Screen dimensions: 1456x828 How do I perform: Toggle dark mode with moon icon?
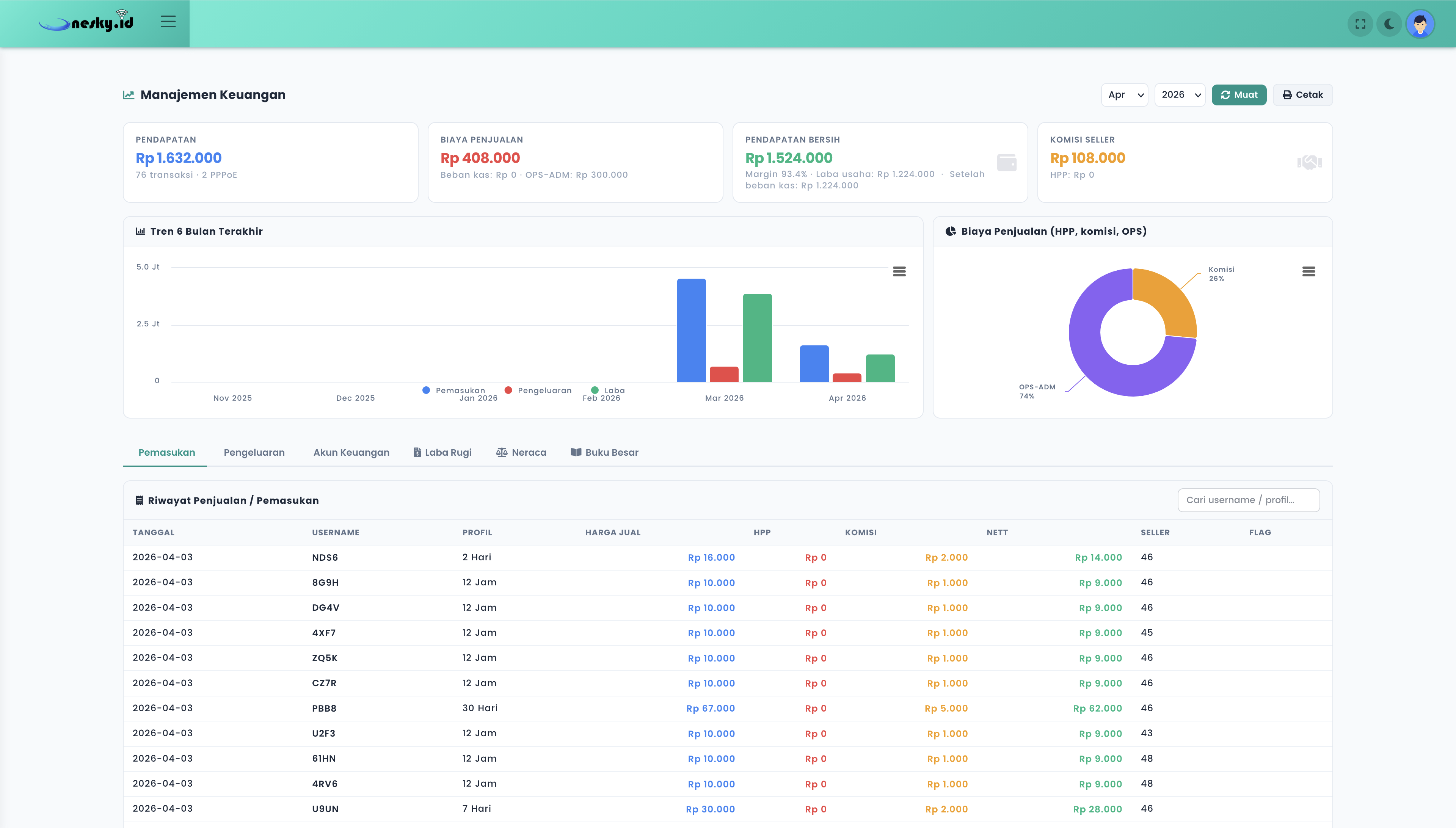tap(1389, 24)
